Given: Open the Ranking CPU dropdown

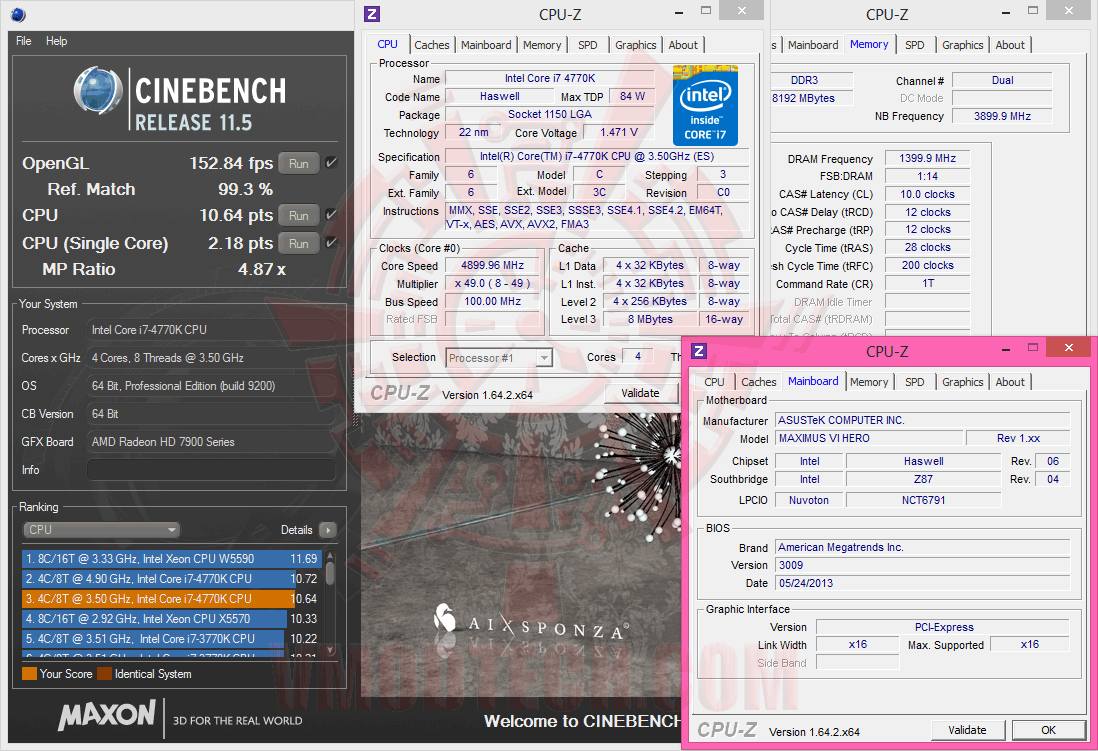Looking at the screenshot, I should [x=102, y=530].
